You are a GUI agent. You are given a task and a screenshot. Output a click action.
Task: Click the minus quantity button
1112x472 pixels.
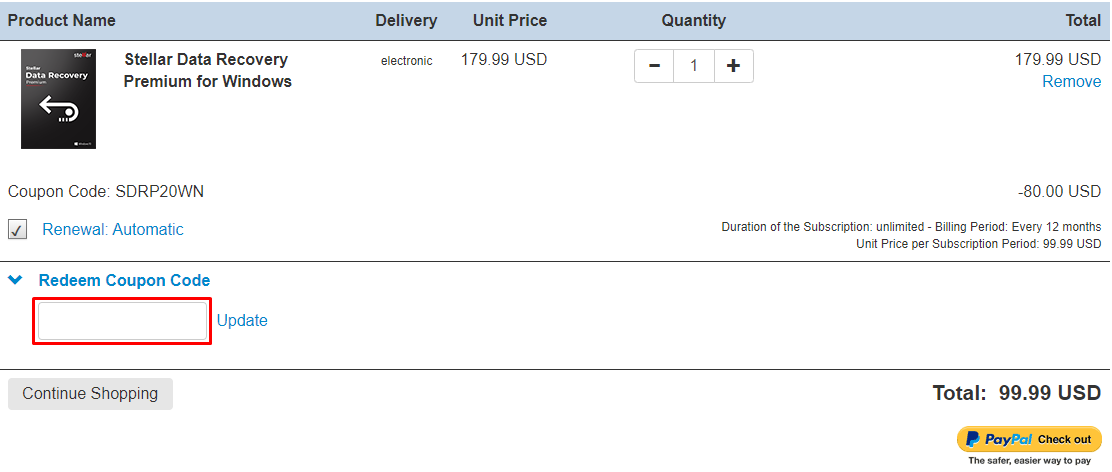point(654,66)
